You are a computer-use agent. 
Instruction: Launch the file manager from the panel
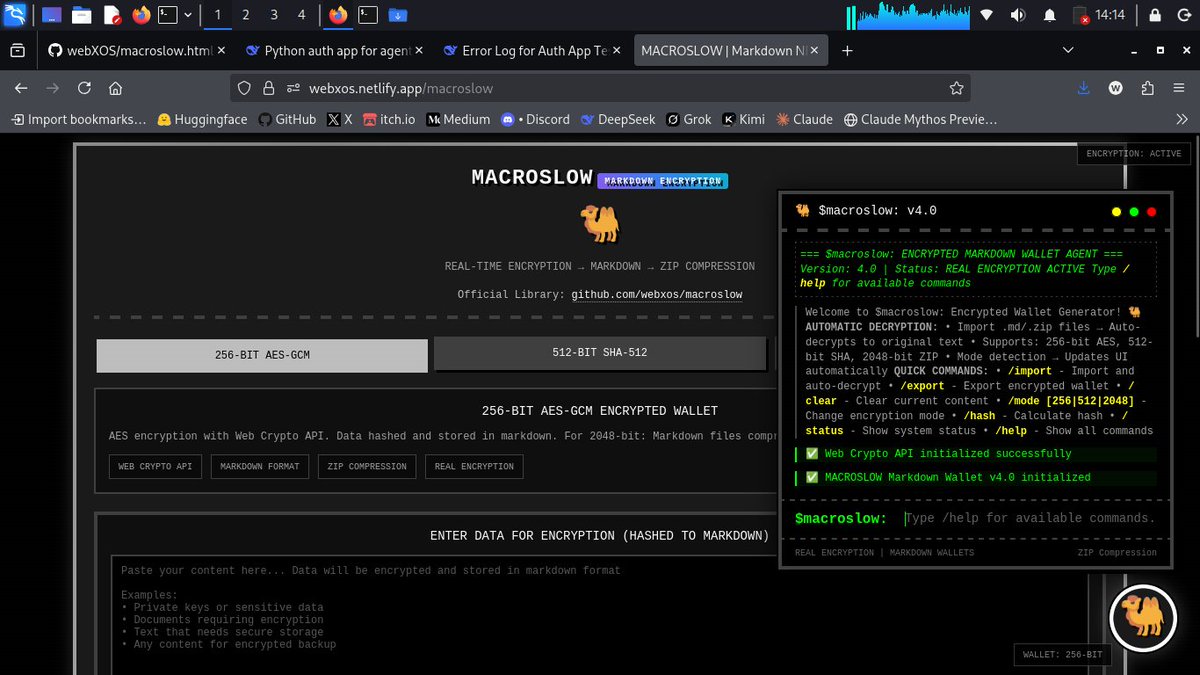(x=81, y=15)
